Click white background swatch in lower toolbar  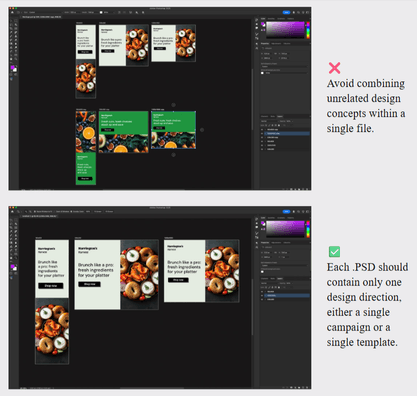tap(15, 269)
